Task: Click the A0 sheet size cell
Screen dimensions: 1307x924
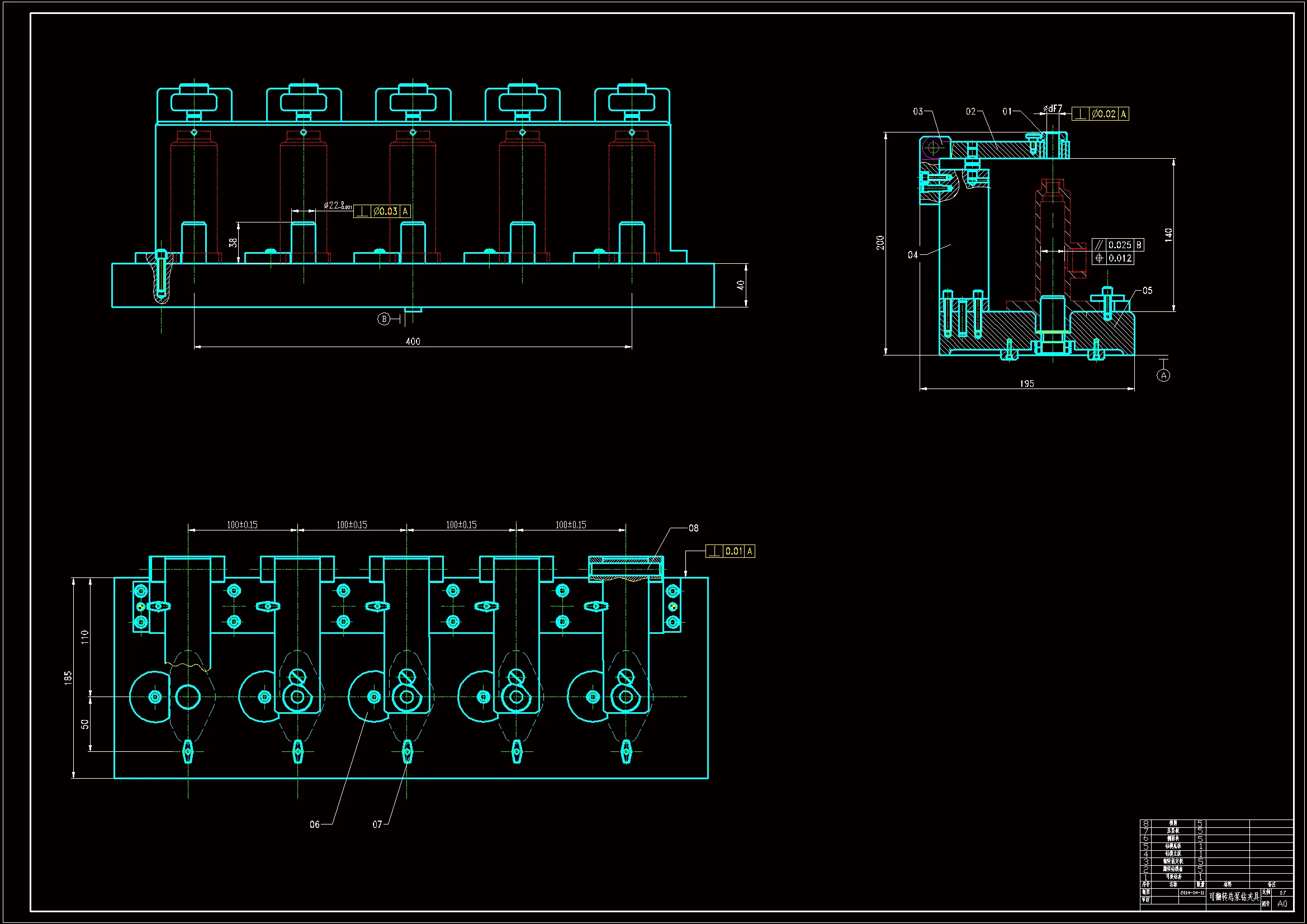Action: 1282,903
